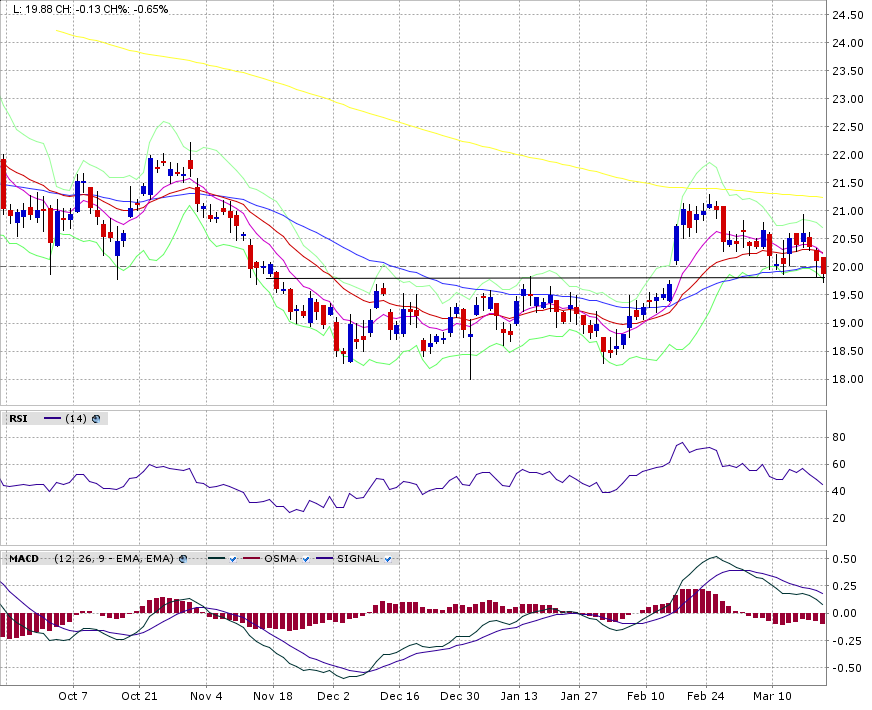
Task: Click the 20.00 price axis label
Action: point(848,267)
